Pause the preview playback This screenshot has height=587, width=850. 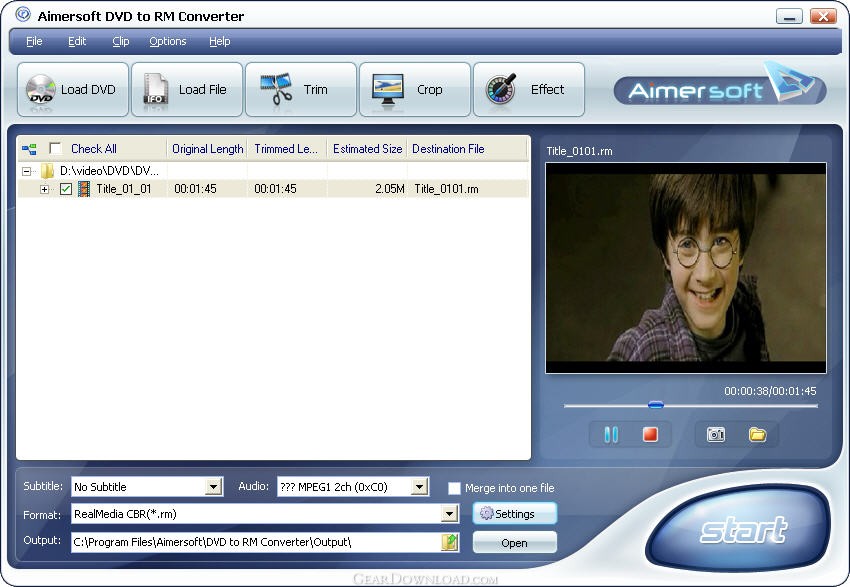click(x=611, y=434)
